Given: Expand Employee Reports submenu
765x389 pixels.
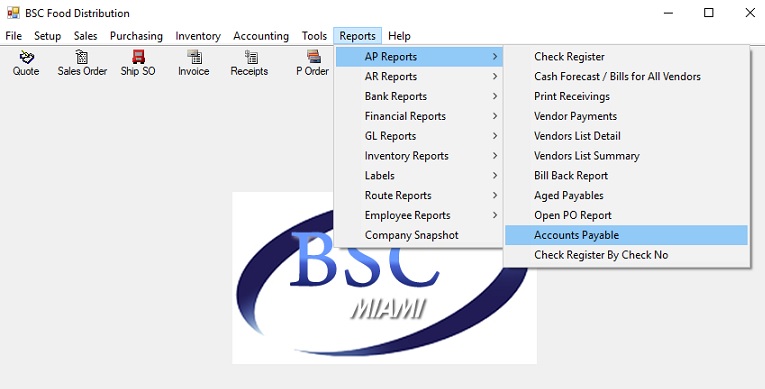Looking at the screenshot, I should click(x=419, y=215).
